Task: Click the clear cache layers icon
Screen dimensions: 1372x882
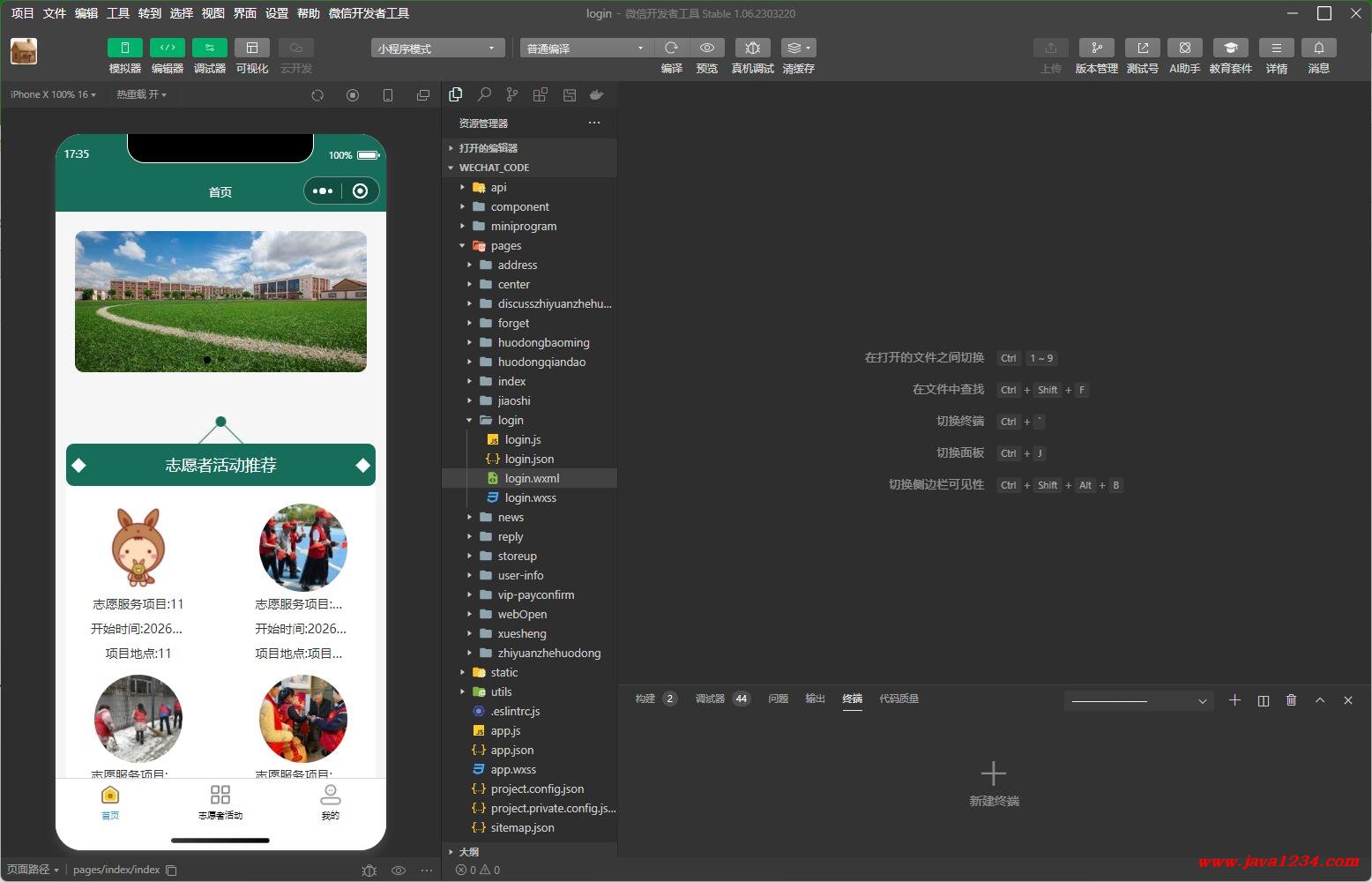Action: [x=797, y=49]
